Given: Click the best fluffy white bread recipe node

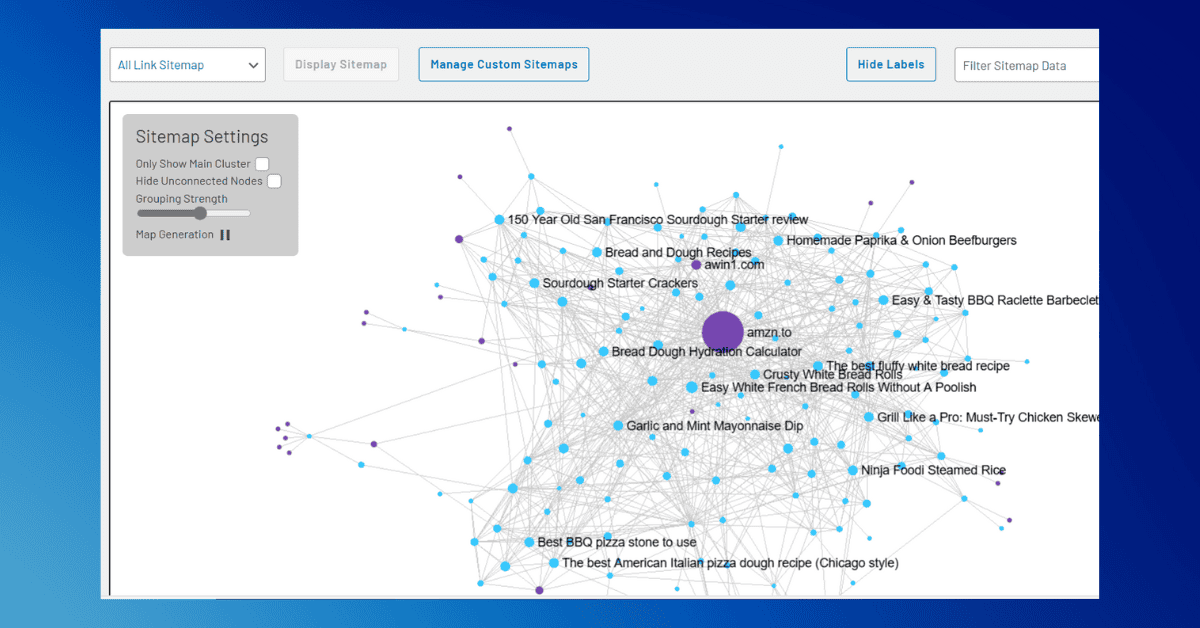Looking at the screenshot, I should click(818, 367).
